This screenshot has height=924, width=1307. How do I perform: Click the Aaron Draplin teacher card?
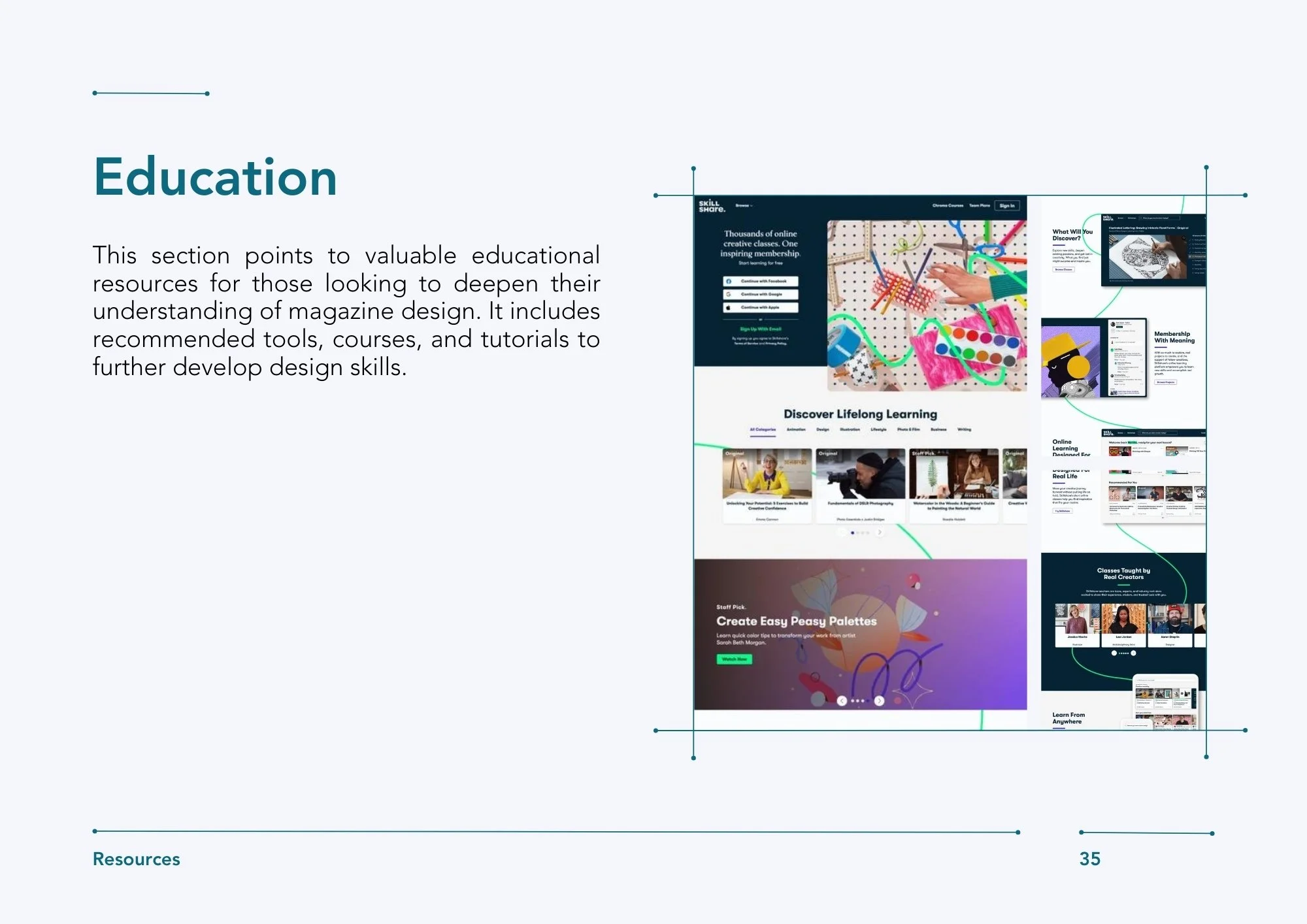pos(1170,625)
